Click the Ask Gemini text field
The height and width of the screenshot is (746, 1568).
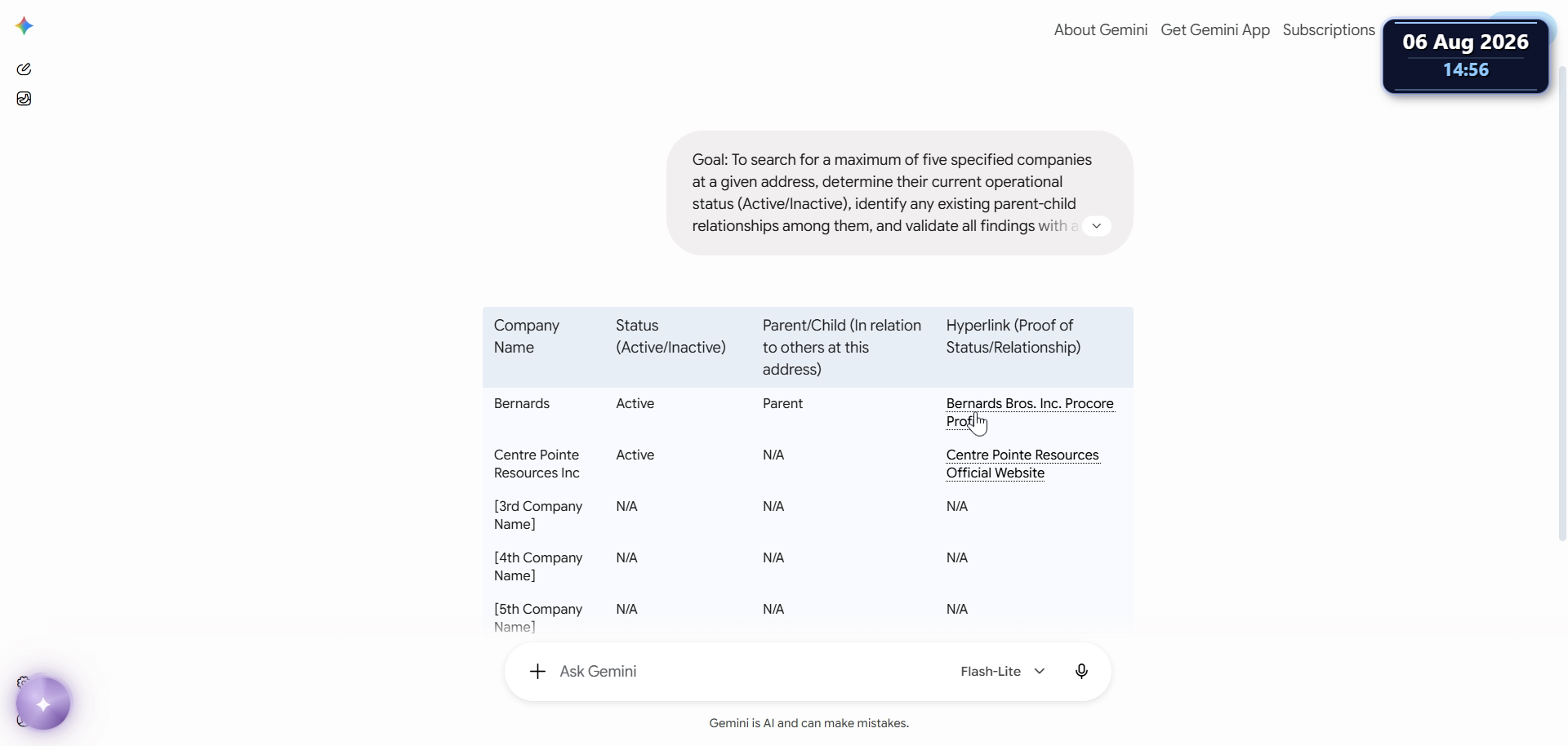point(747,672)
